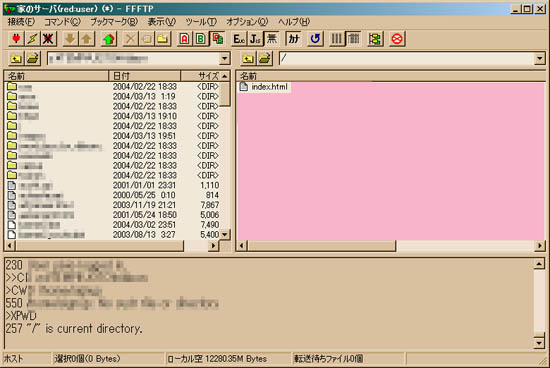Click the local 日付 column header
The height and width of the screenshot is (368, 550).
[x=145, y=76]
